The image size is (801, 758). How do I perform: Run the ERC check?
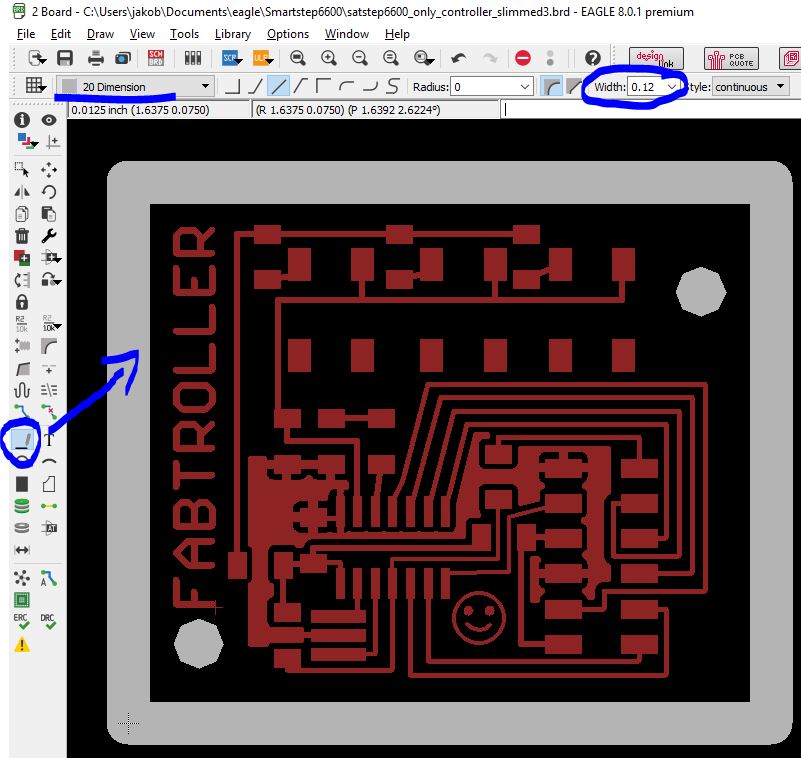[21, 621]
